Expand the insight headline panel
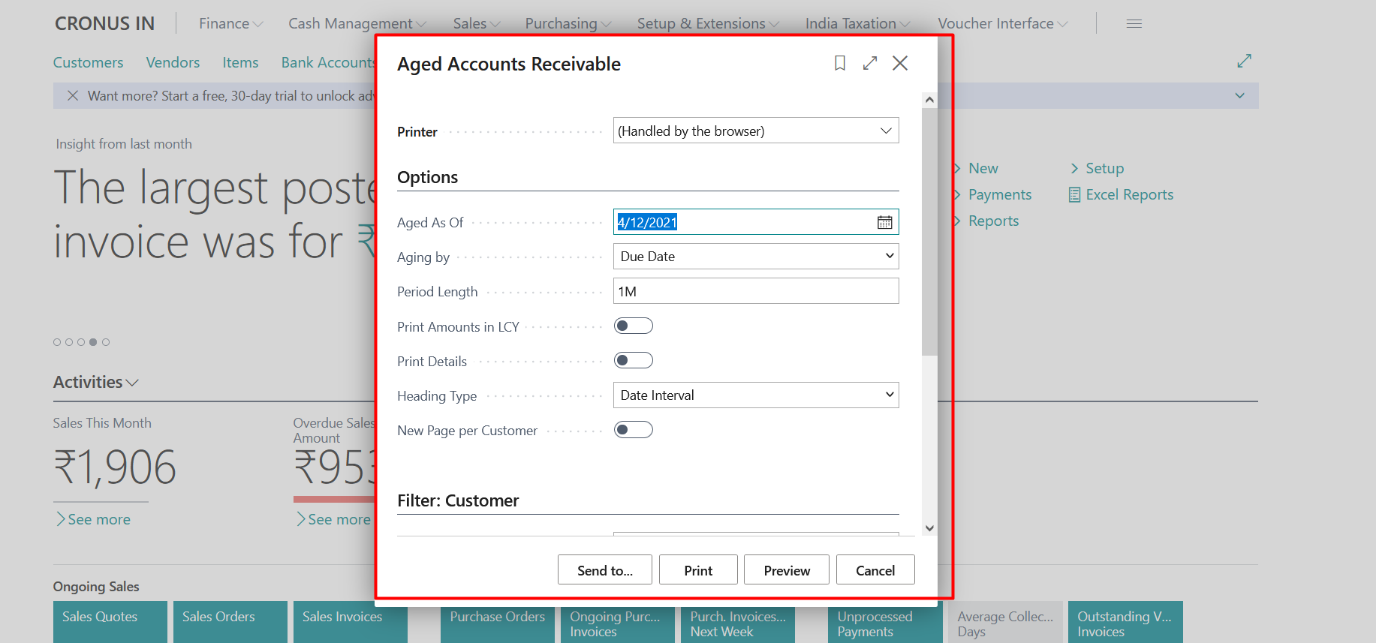Screen dimensions: 1376x643 [x=1243, y=60]
